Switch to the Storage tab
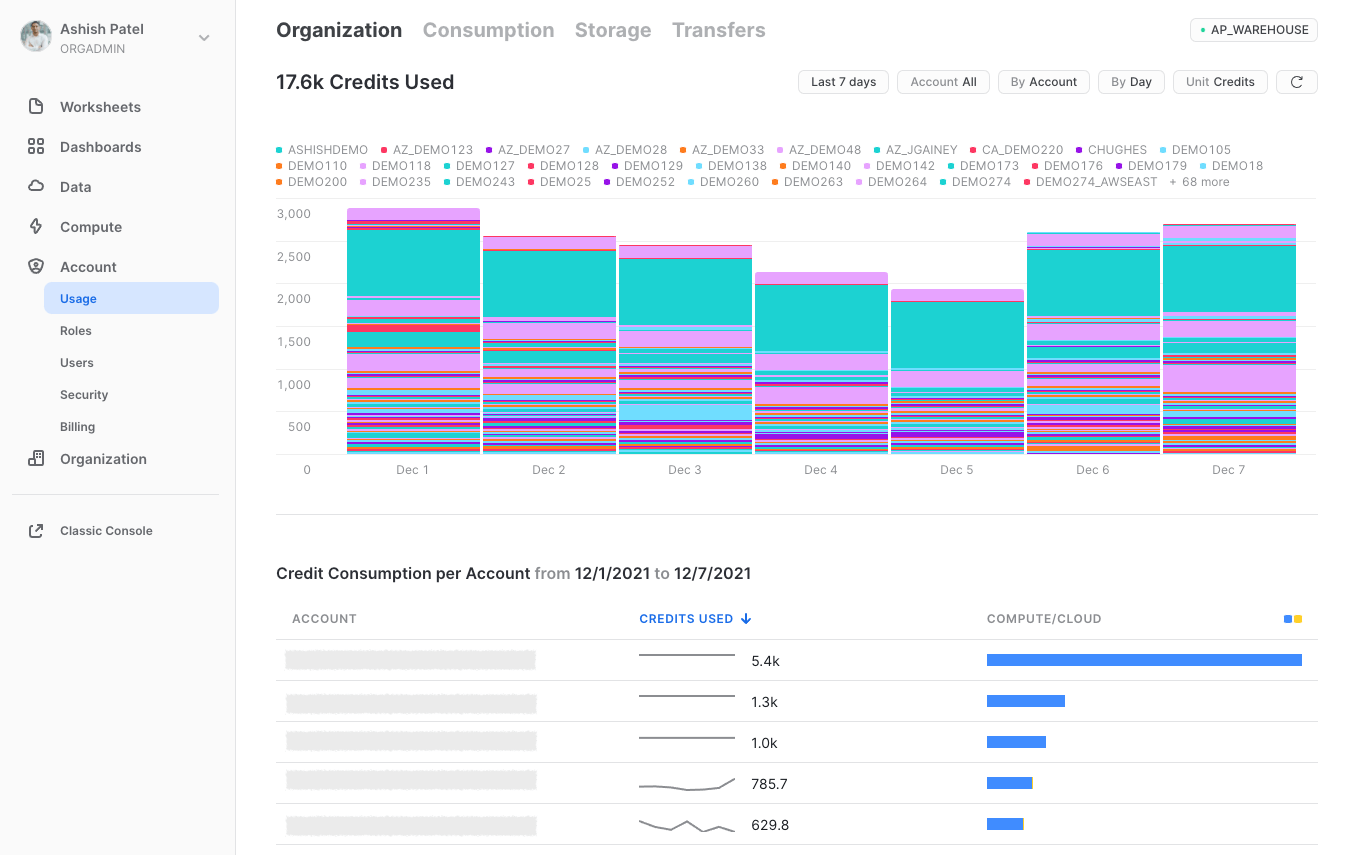Screen dimensions: 1357x855 point(613,30)
